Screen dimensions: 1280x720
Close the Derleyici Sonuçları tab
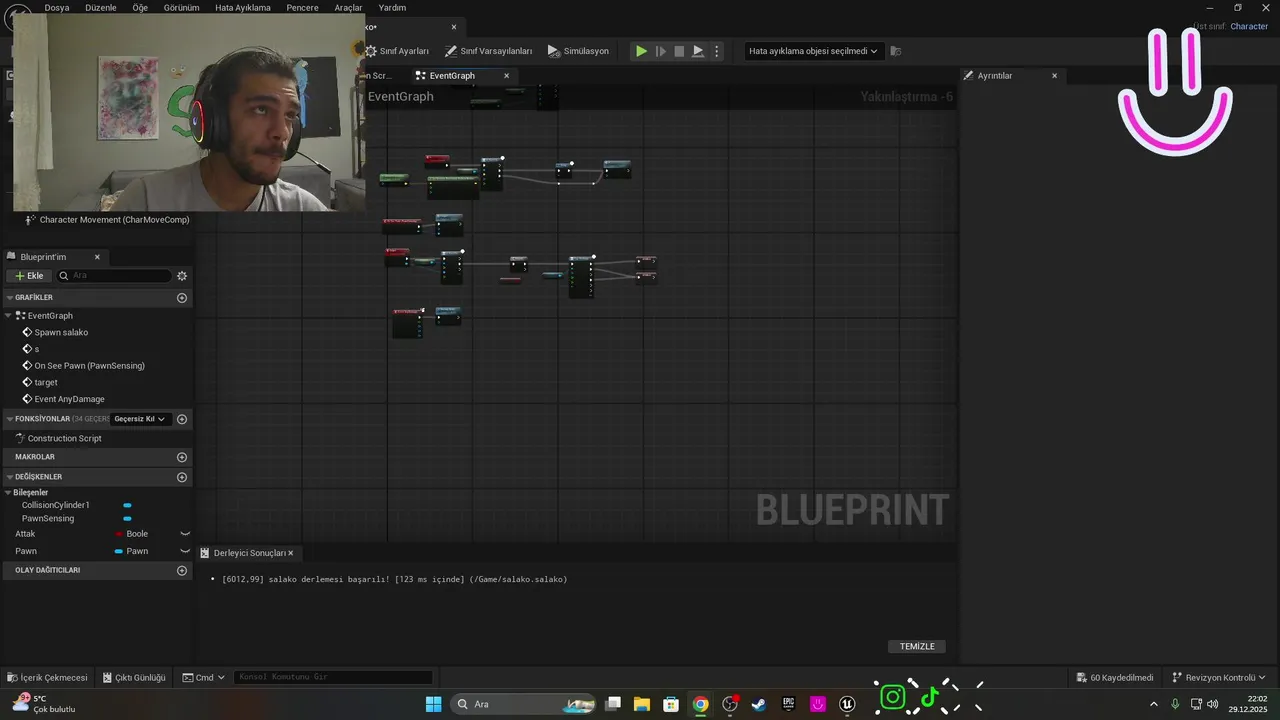coord(291,553)
